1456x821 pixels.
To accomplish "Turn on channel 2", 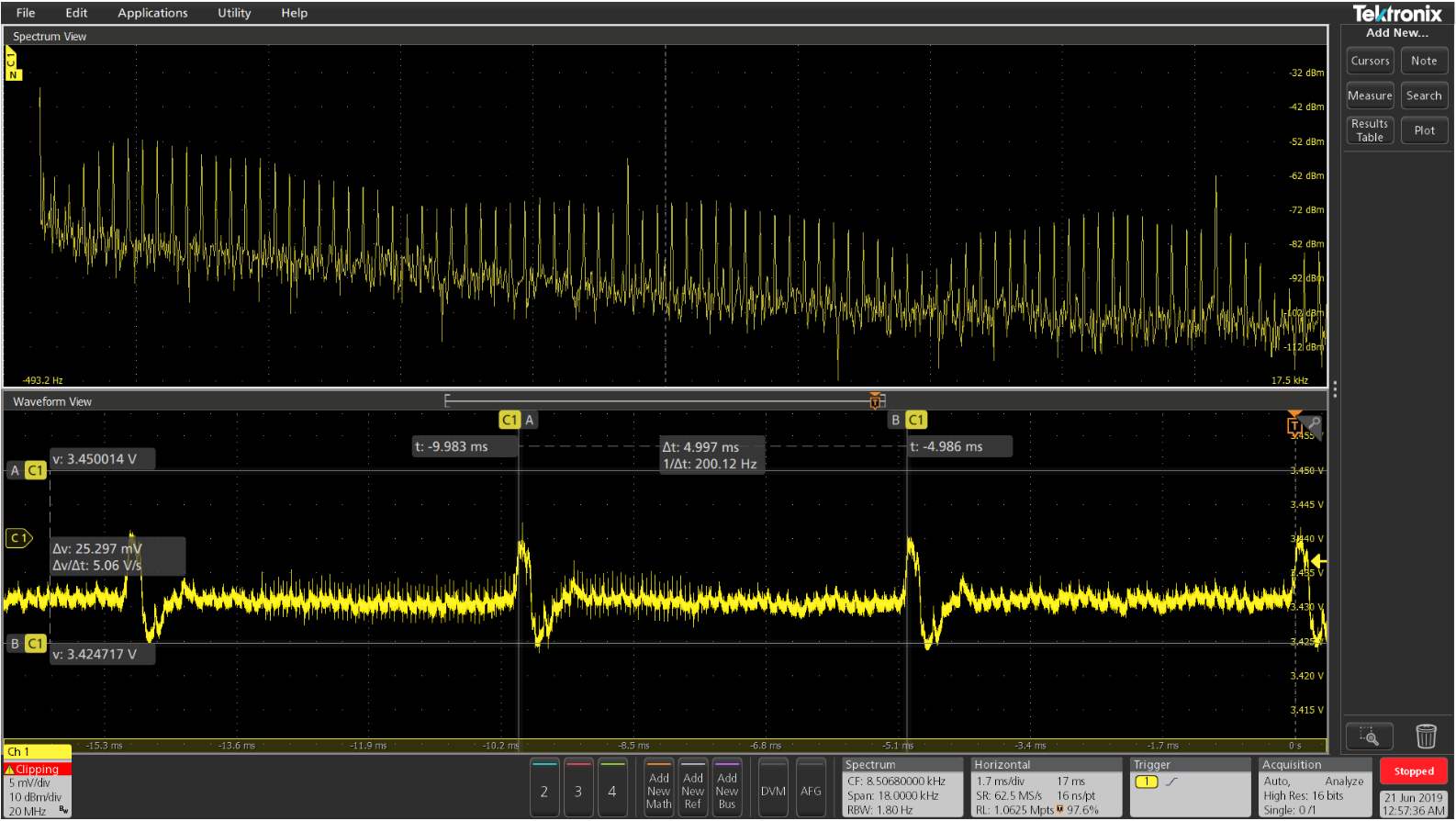I will pos(544,789).
